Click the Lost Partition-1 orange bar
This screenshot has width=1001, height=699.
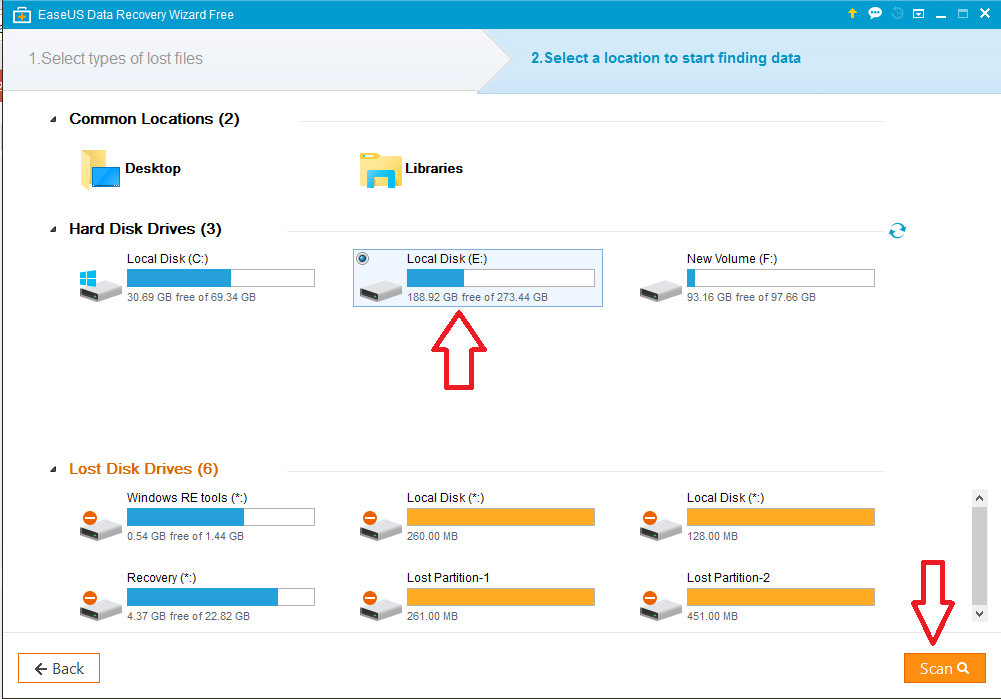click(500, 597)
